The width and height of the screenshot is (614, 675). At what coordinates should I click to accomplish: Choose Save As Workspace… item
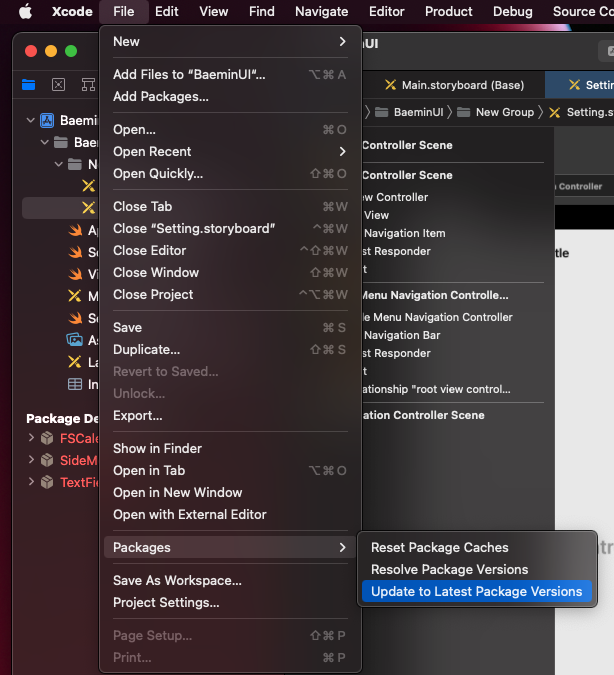click(230, 580)
